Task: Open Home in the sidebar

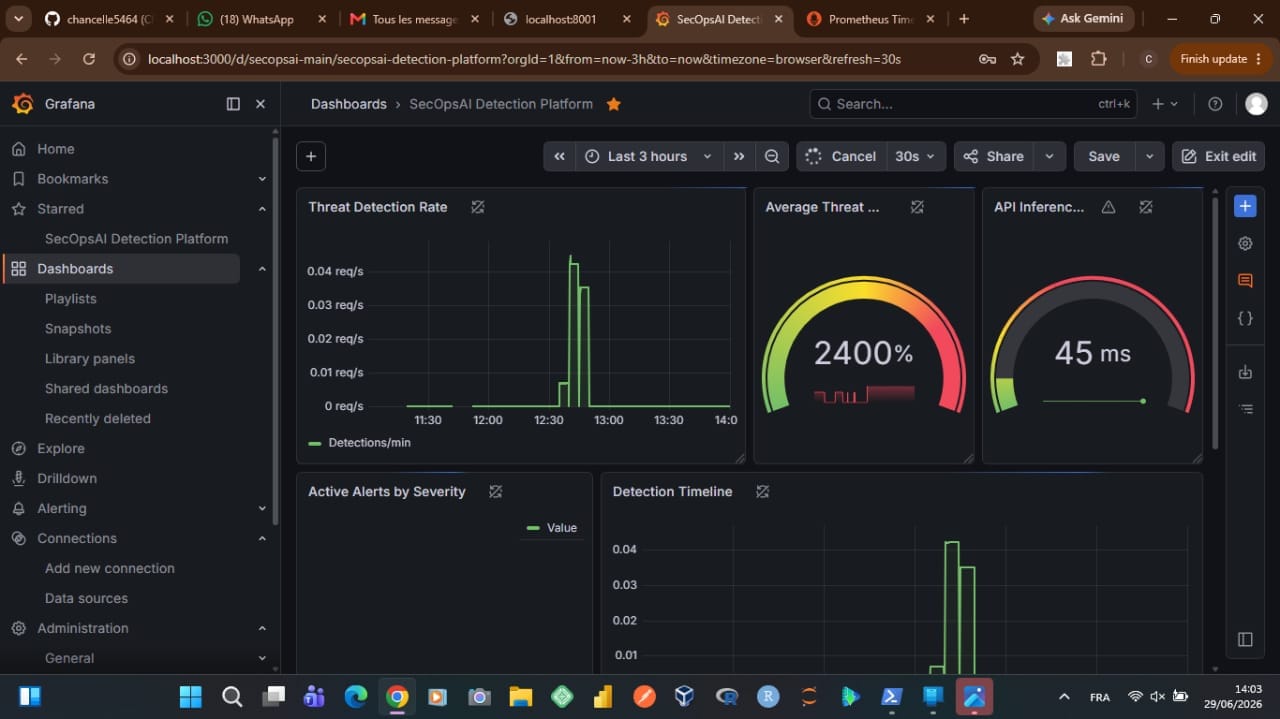Action: pos(56,149)
